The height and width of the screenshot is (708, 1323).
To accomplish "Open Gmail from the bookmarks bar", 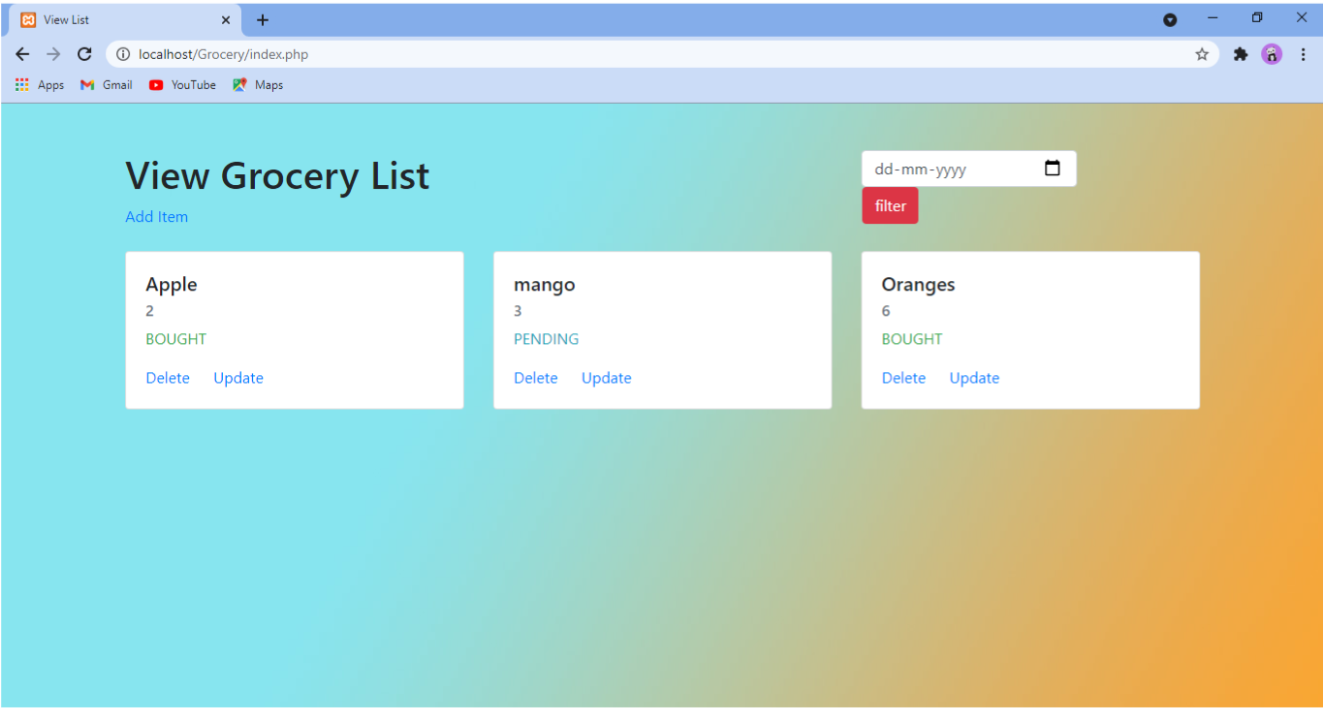I will pos(105,85).
